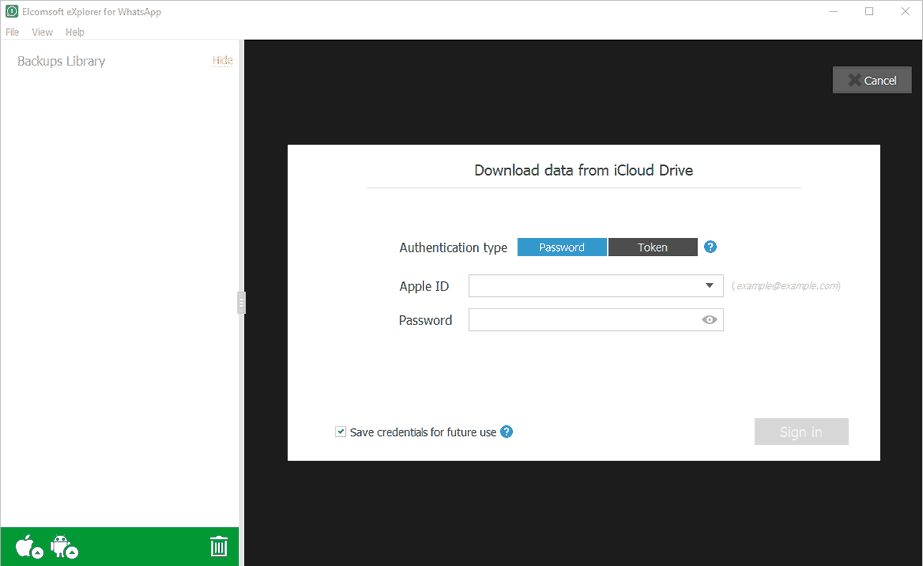923x566 pixels.
Task: Click help icon beside Save credentials
Action: click(x=507, y=432)
